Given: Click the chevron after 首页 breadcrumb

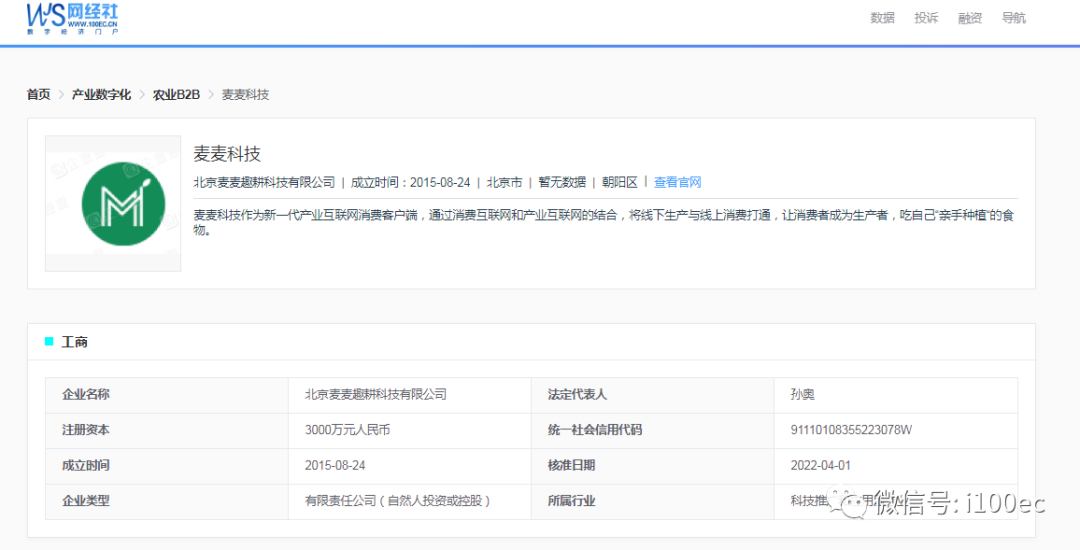Looking at the screenshot, I should click(x=61, y=95).
